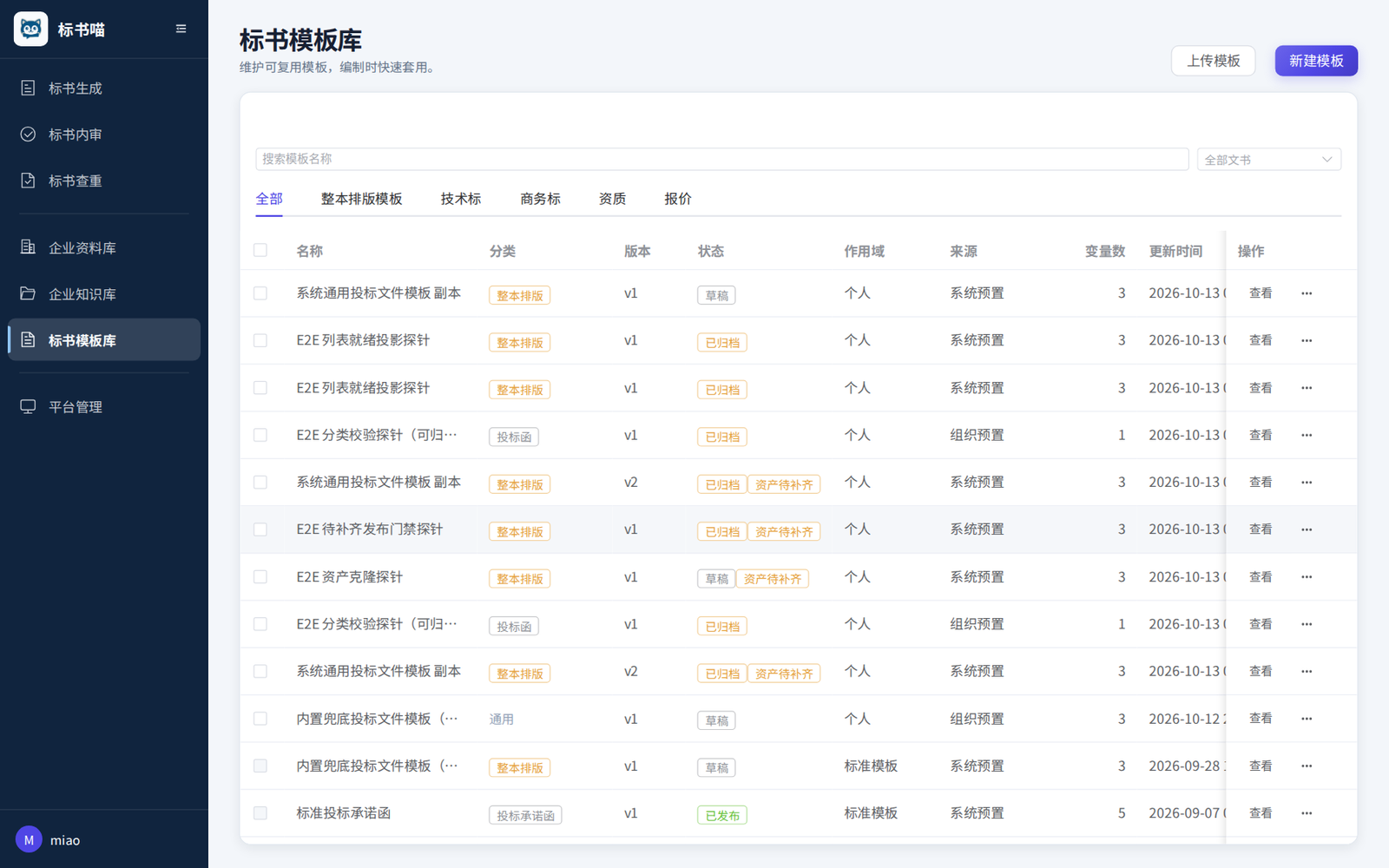The image size is (1389, 868).
Task: Focus the 搜索模板名称 search field
Action: 721,159
